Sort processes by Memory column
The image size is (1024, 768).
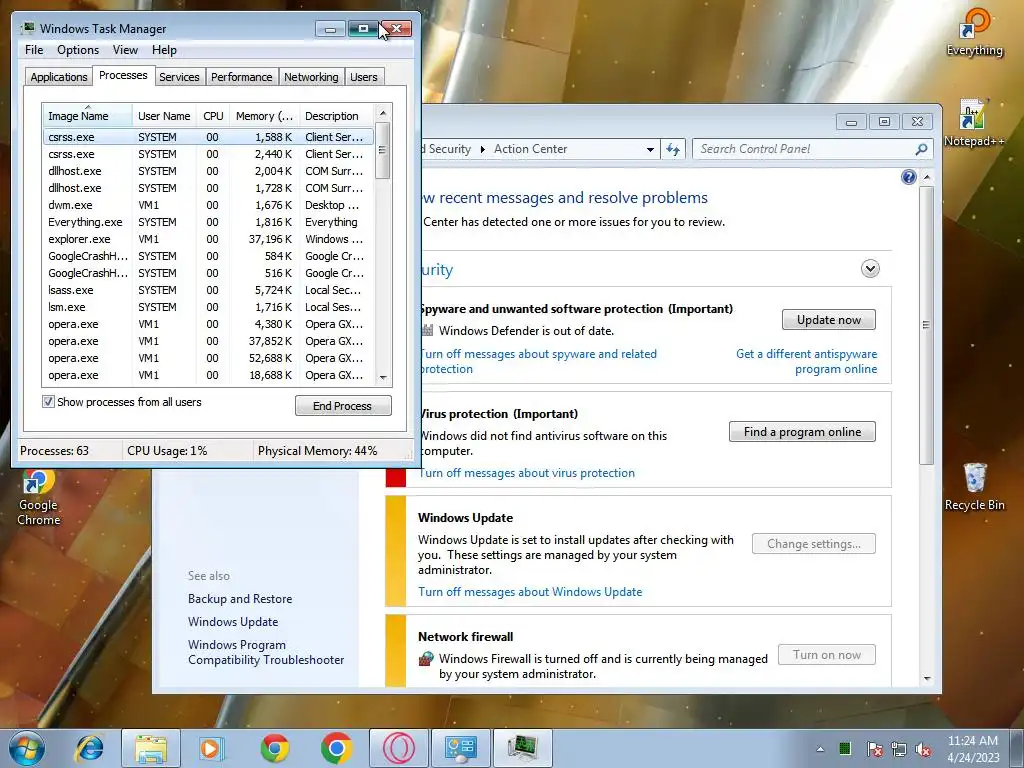(264, 116)
